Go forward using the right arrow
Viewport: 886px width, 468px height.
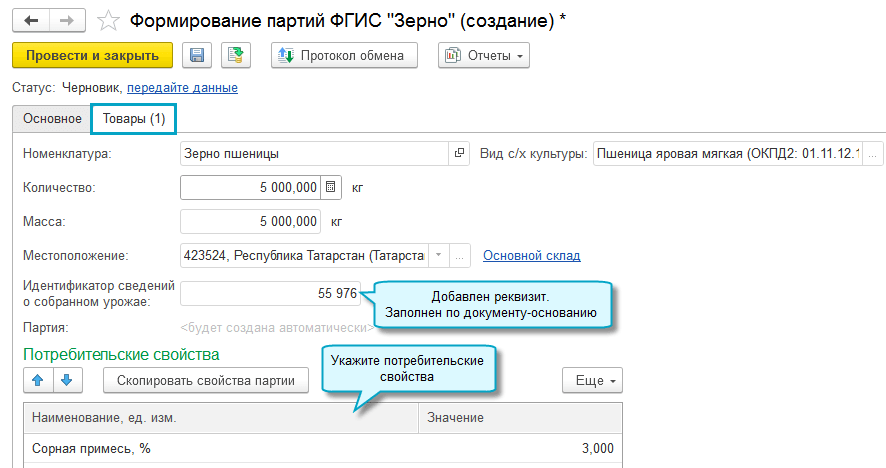click(x=66, y=20)
